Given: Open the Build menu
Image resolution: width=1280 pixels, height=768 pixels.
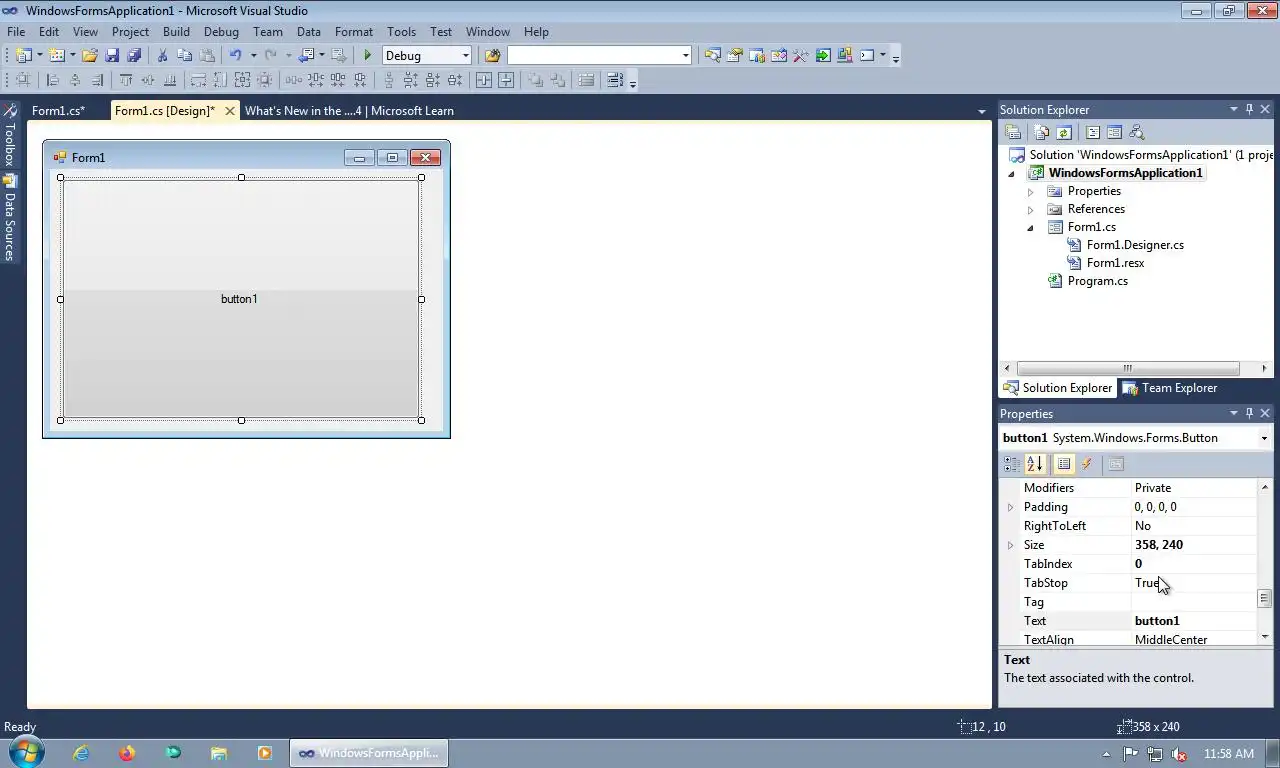Looking at the screenshot, I should click(x=176, y=32).
